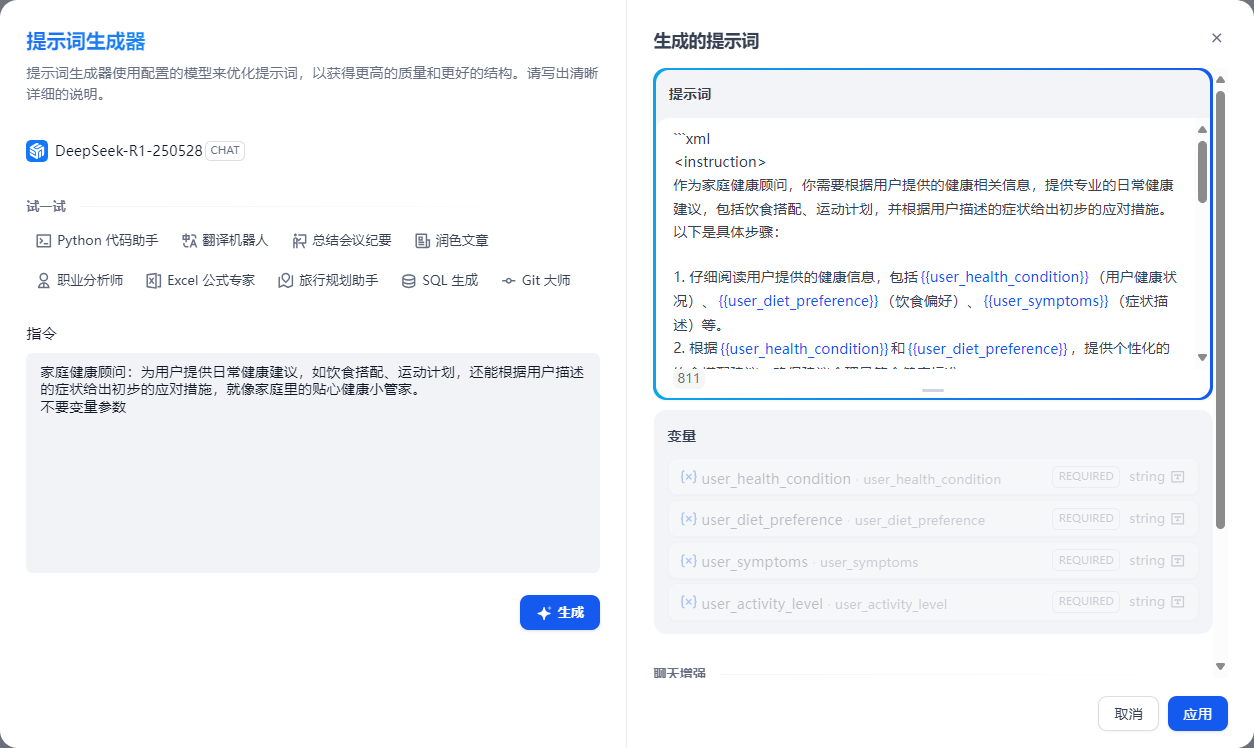Click the type icon for user_symptoms
The width and height of the screenshot is (1254, 748).
click(x=1178, y=561)
